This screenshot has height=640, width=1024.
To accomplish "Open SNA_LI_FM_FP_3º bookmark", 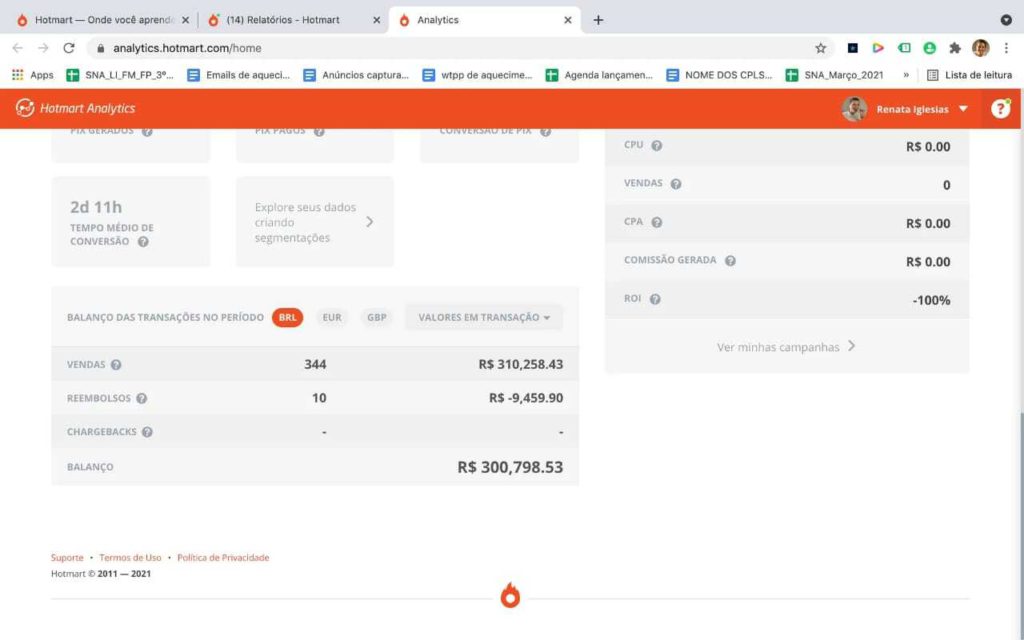I will pos(120,75).
